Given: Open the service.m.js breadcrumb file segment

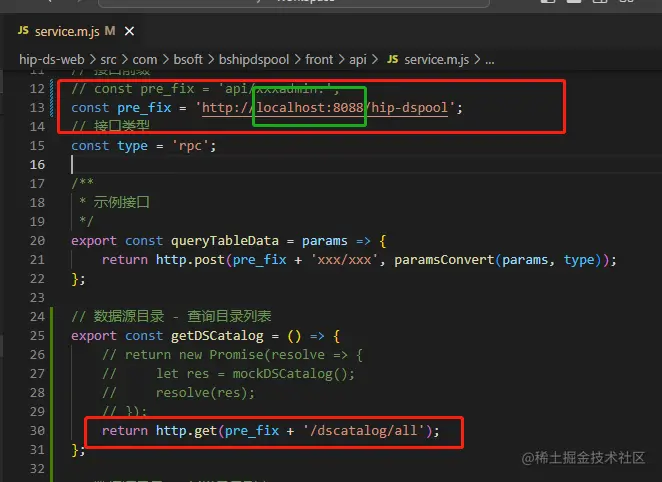Looking at the screenshot, I should [x=437, y=60].
